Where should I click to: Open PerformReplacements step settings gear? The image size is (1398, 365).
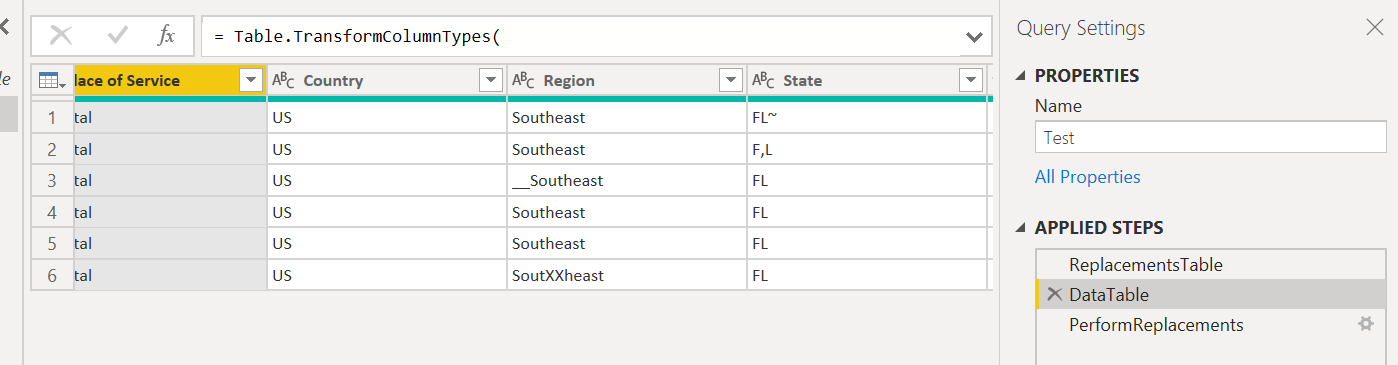pos(1365,324)
